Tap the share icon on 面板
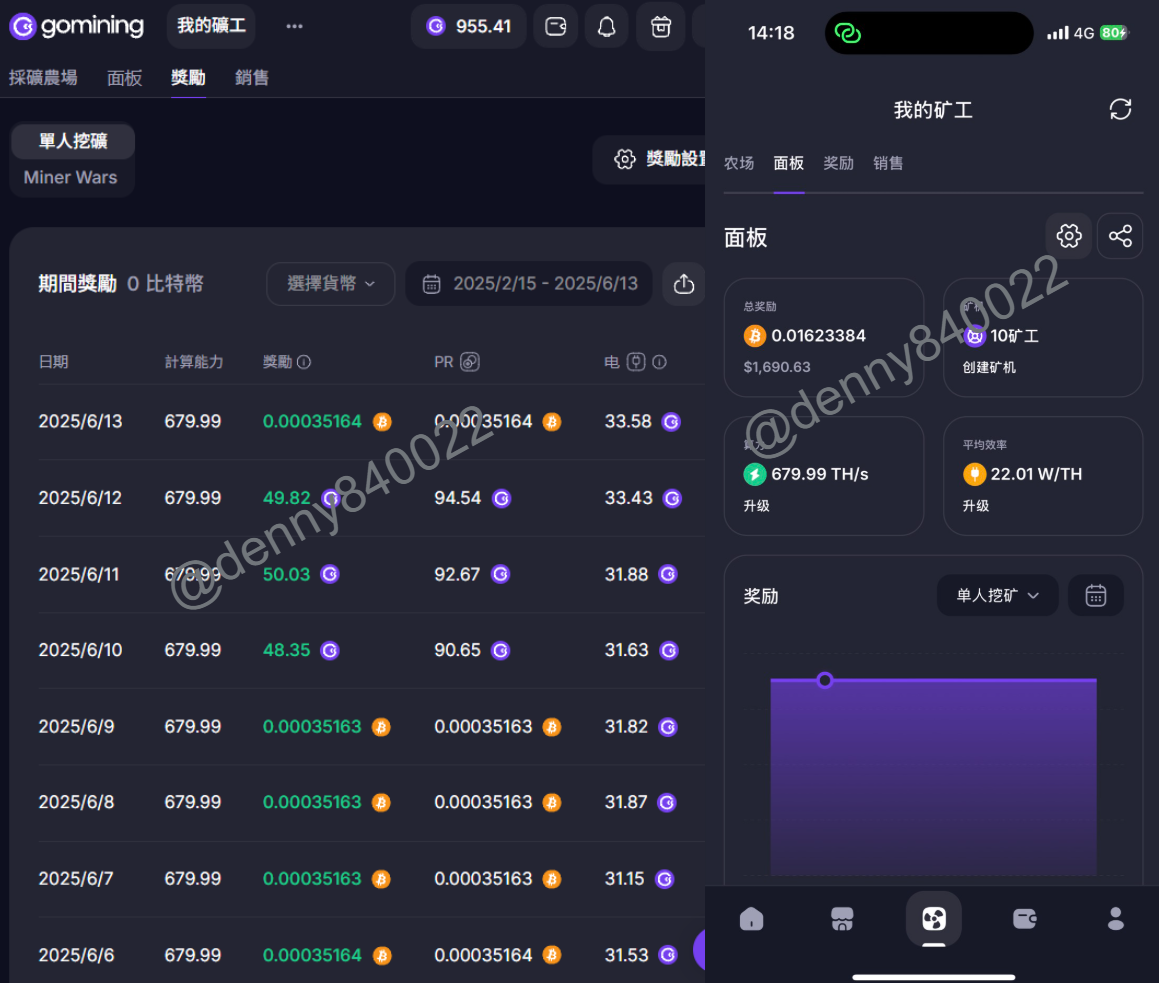Screen dimensions: 1159x983 pyautogui.click(x=1120, y=236)
